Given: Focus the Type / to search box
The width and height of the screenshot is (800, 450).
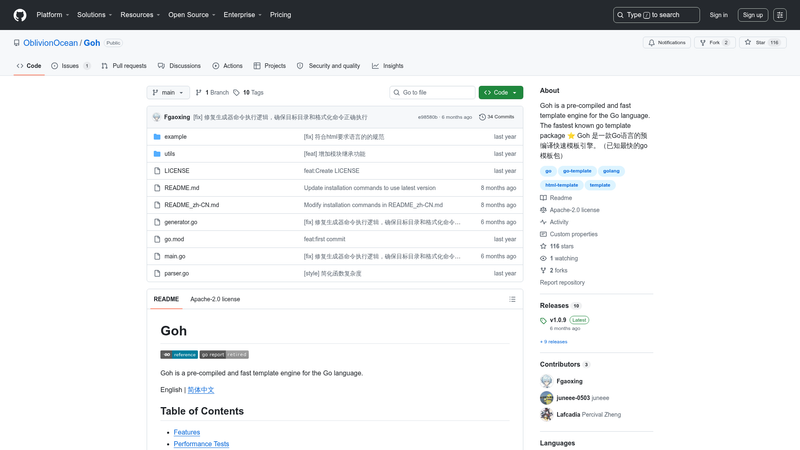Looking at the screenshot, I should (x=656, y=15).
